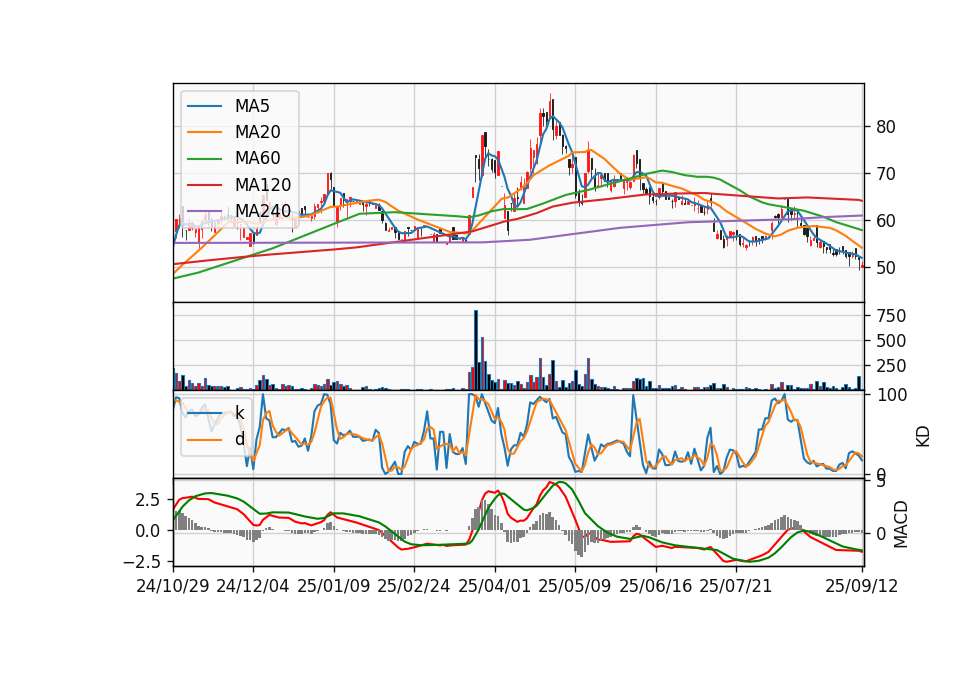Click the d legend label in KD panel

click(240, 439)
